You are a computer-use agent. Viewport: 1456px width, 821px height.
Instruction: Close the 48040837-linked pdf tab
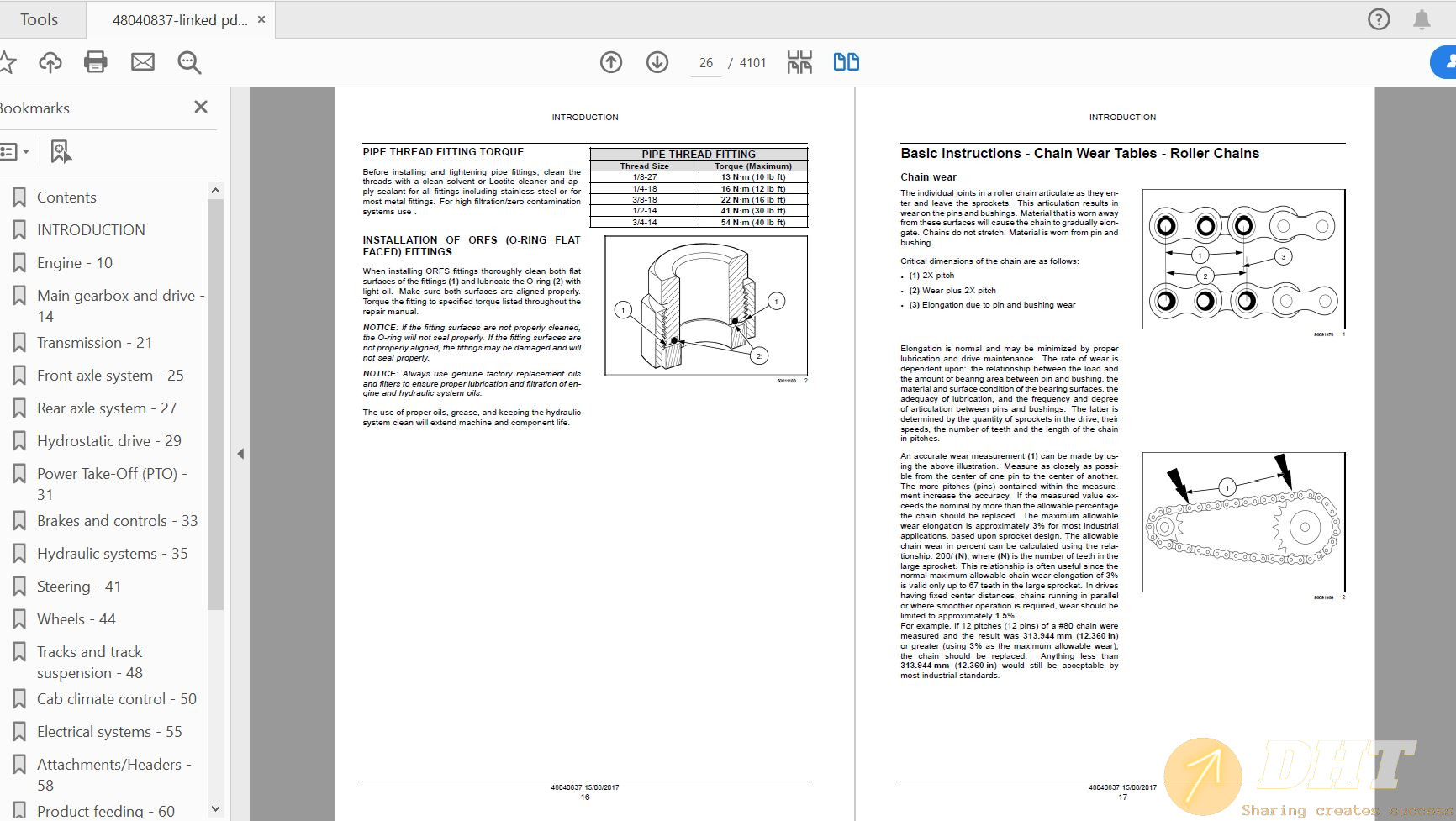(x=261, y=19)
